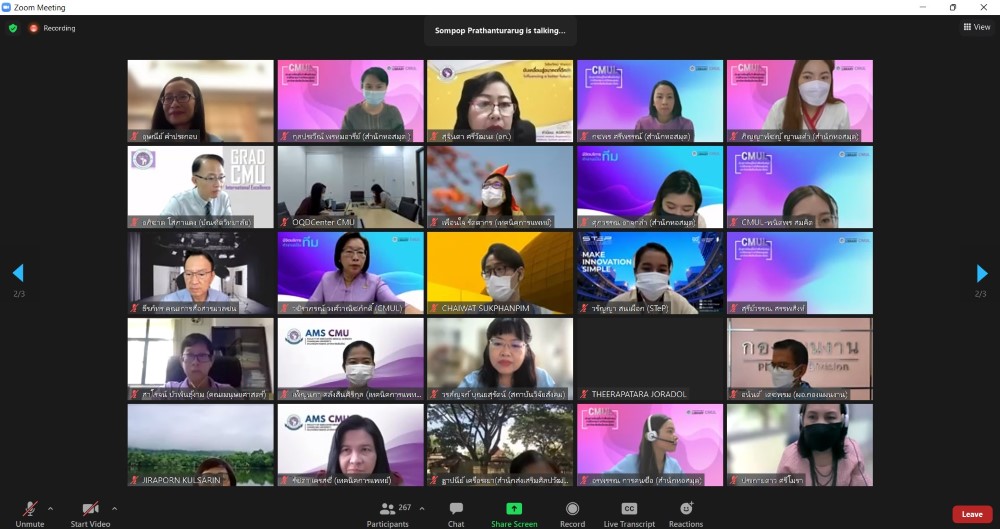Unmute the microphone
Screen dimensions: 1000x529
point(30,510)
